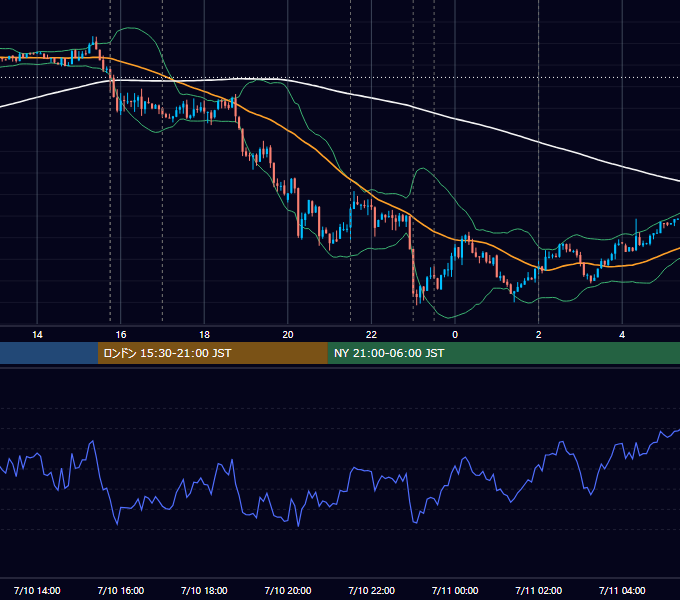Click the 4 hour label on the chart axis
Screen dimensions: 680x600
pyautogui.click(x=622, y=335)
